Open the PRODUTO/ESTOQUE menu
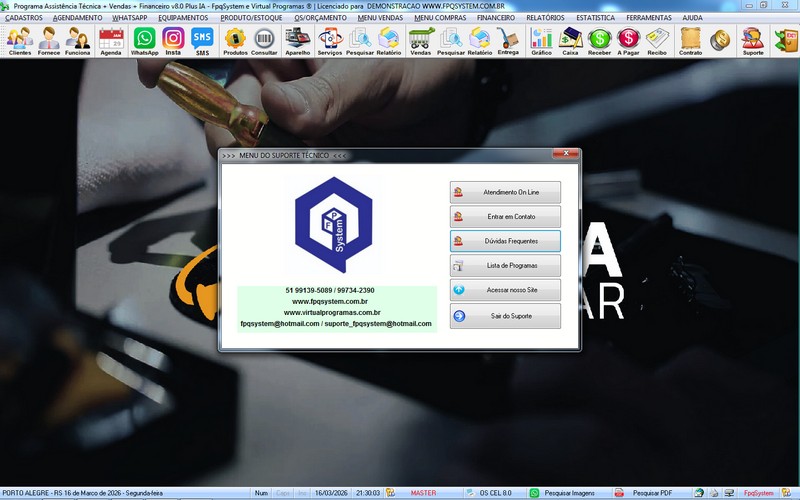The image size is (800, 500). pyautogui.click(x=251, y=18)
